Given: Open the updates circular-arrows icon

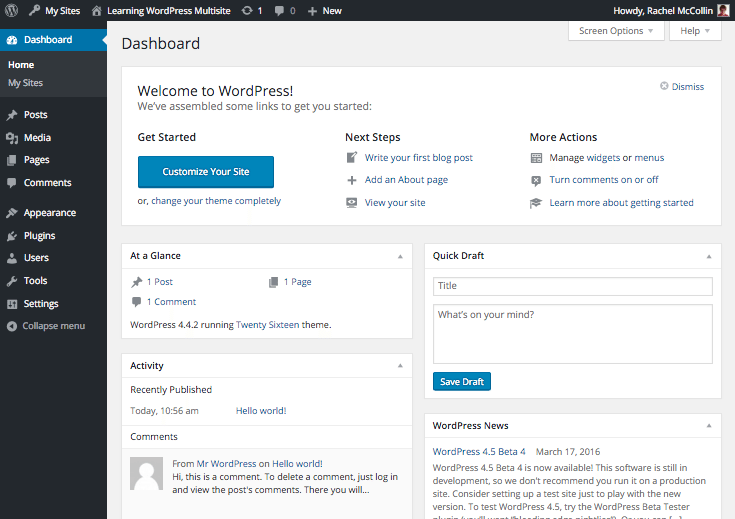Looking at the screenshot, I should (247, 11).
